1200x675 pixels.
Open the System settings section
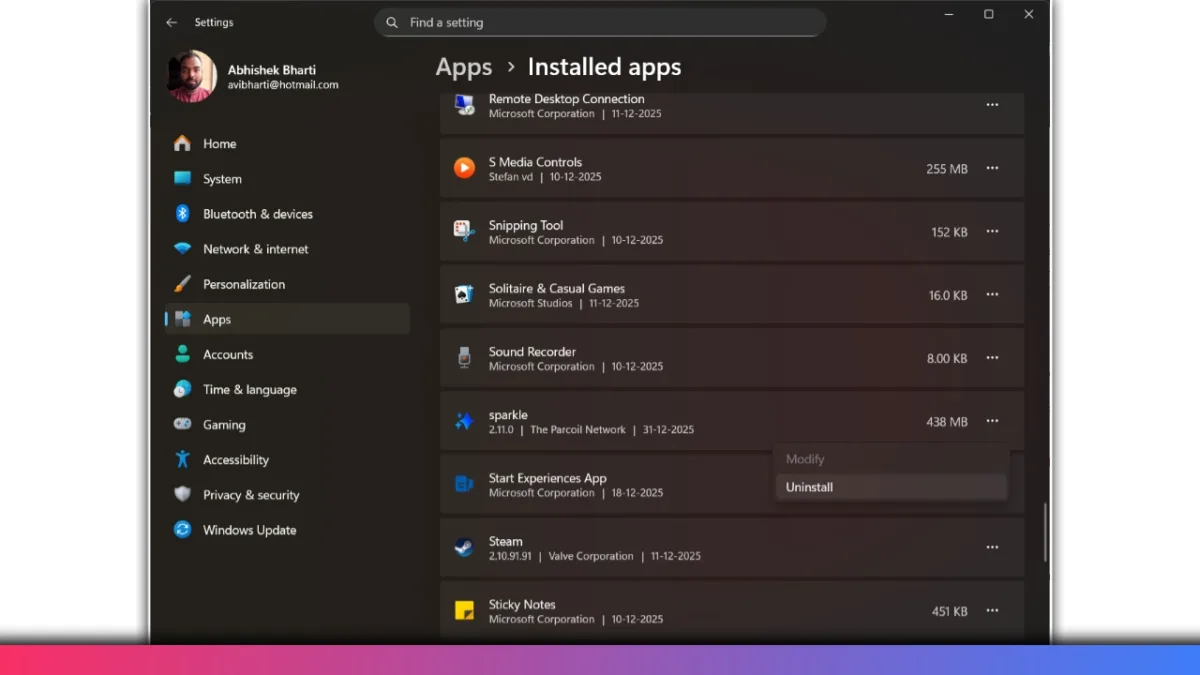(287, 179)
